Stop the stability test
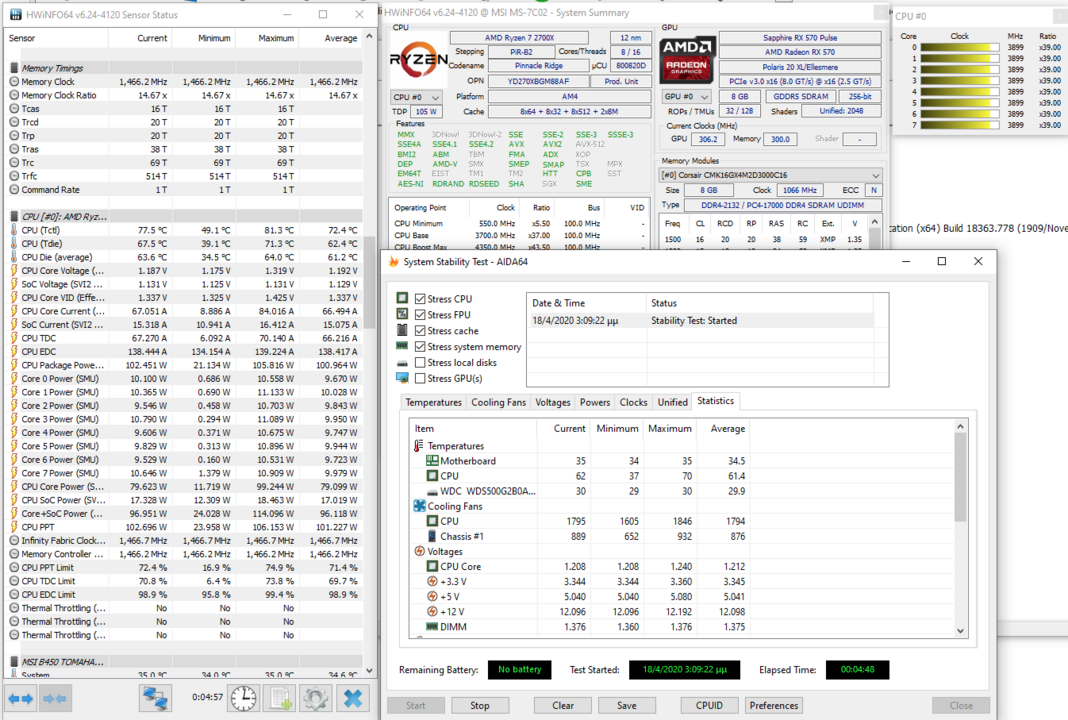This screenshot has height=720, width=1068. [480, 705]
